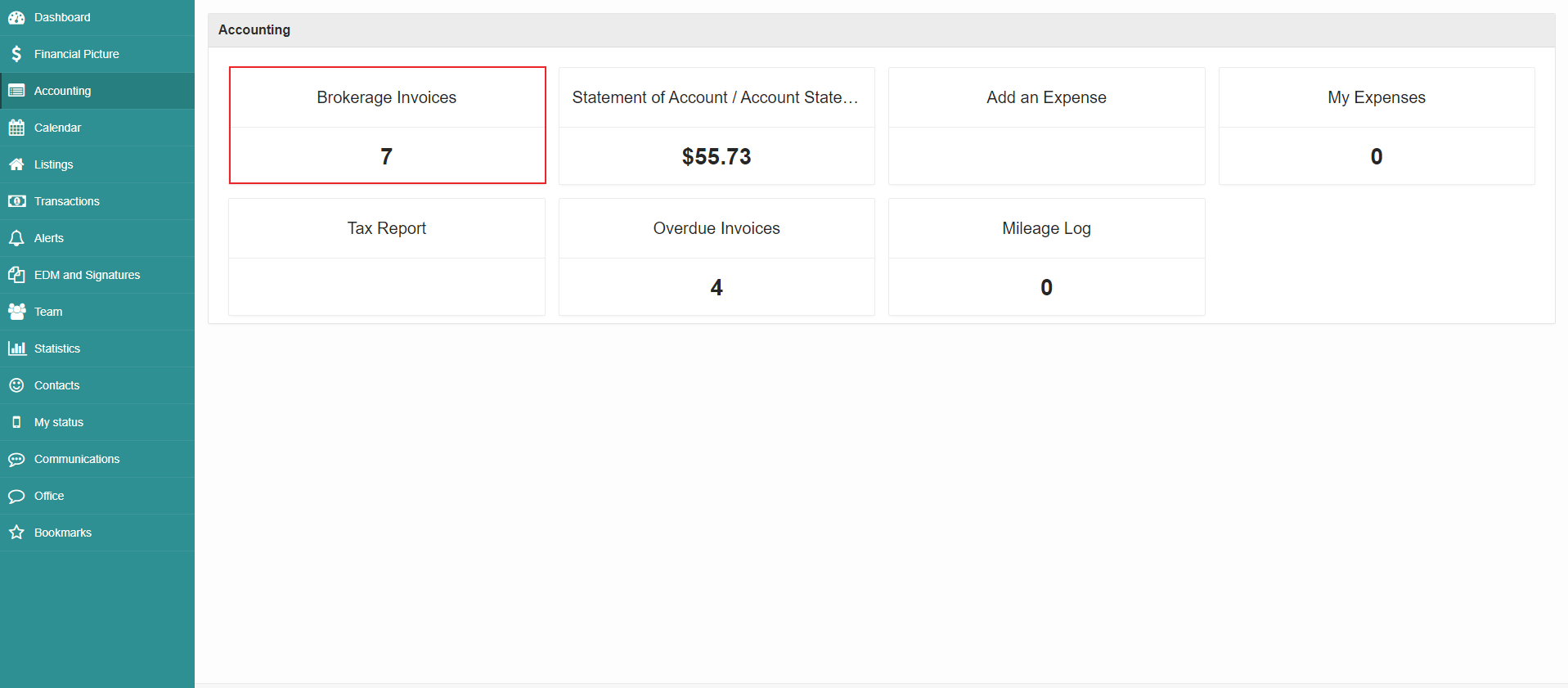
Task: Open the Mileage Log tile
Action: point(1046,256)
